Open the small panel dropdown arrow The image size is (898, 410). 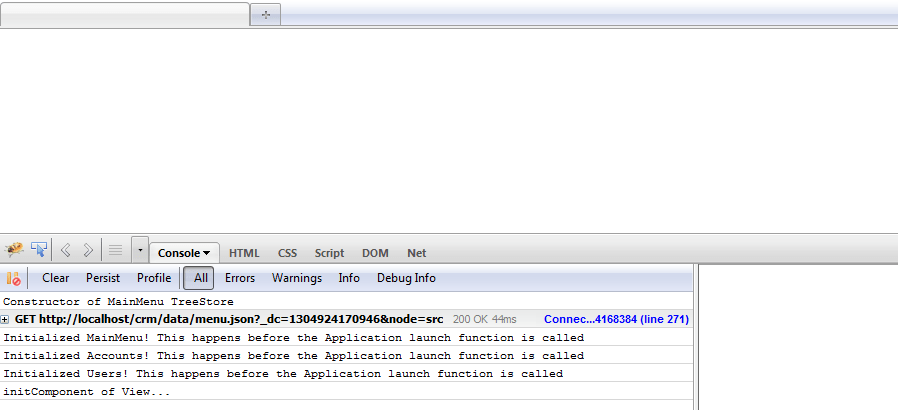click(x=140, y=250)
